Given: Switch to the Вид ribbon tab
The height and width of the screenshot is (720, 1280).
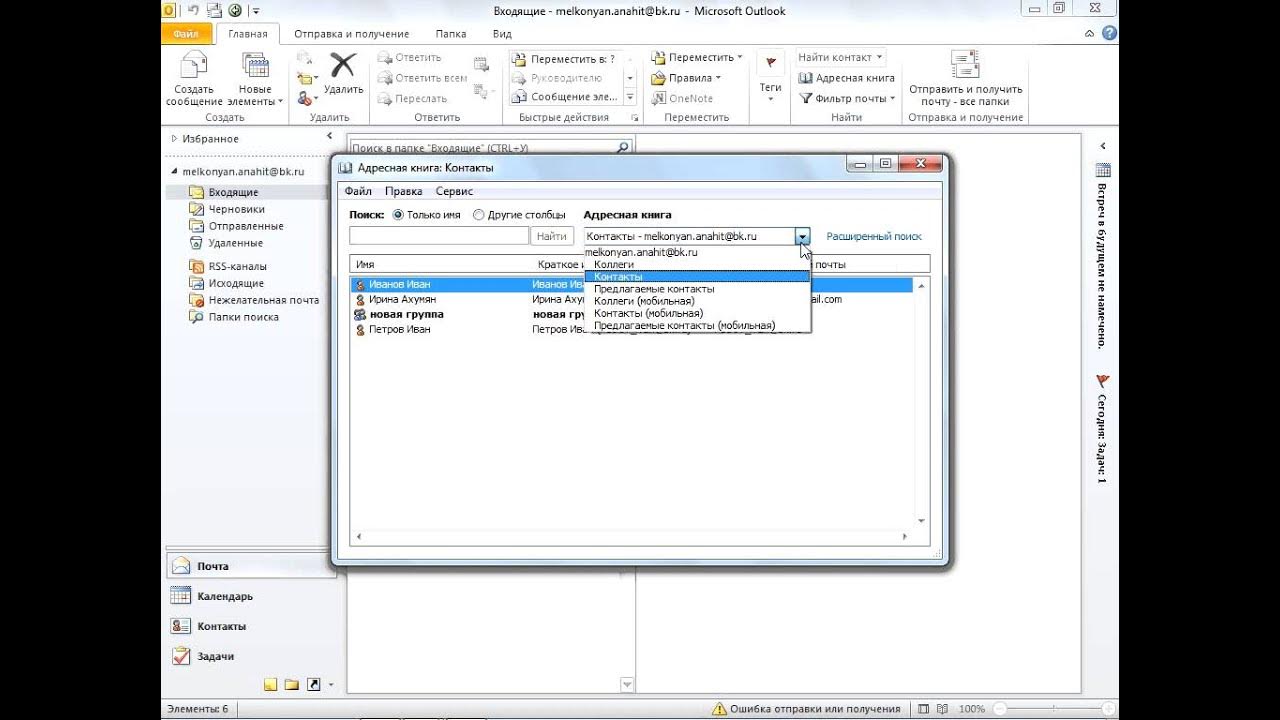Looking at the screenshot, I should pyautogui.click(x=502, y=34).
